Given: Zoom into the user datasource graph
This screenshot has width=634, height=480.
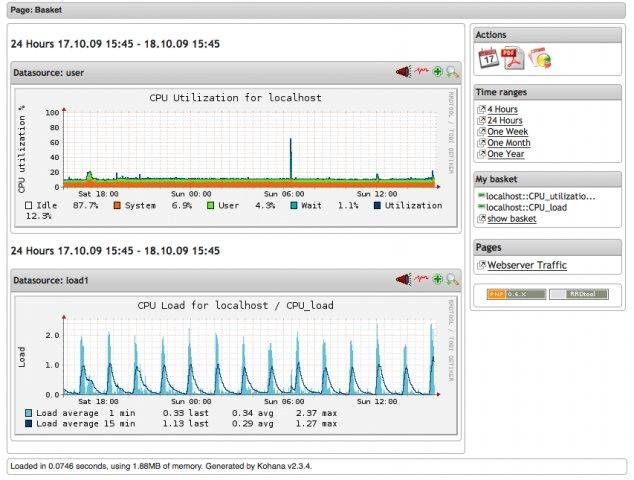Looking at the screenshot, I should [452, 72].
